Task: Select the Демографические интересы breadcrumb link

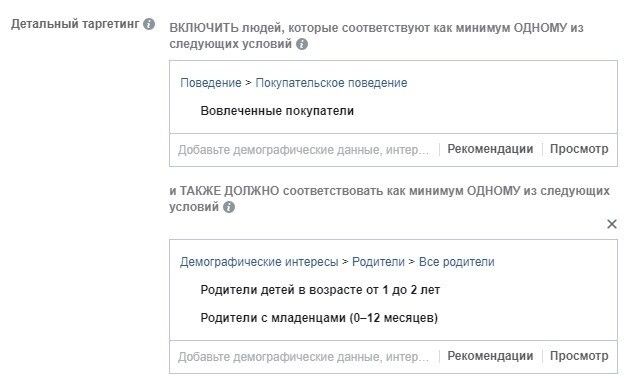Action: point(259,262)
